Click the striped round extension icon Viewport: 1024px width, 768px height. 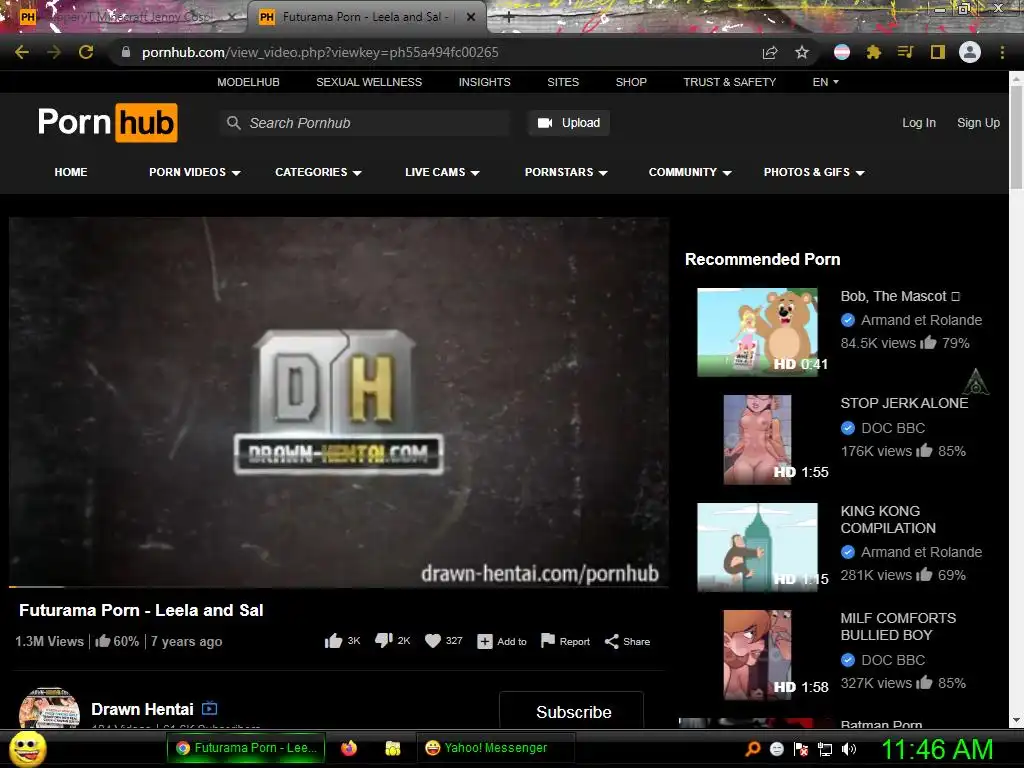[842, 52]
